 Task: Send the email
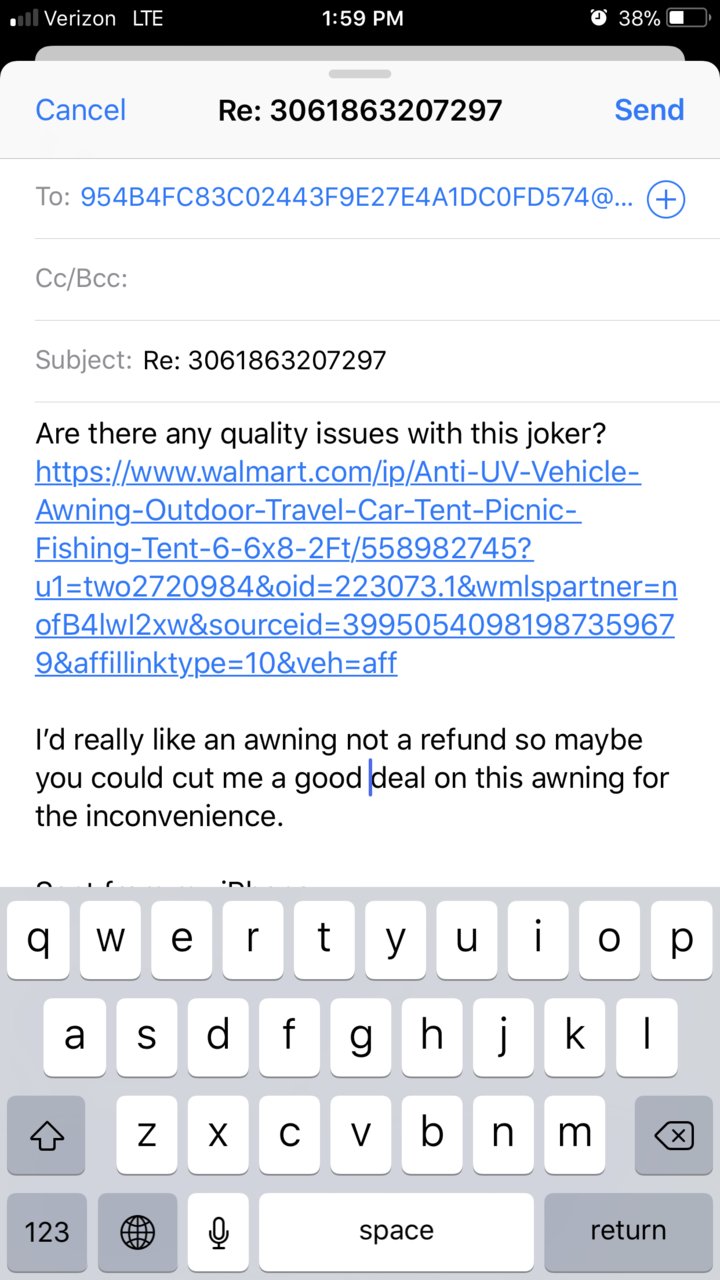(x=649, y=109)
